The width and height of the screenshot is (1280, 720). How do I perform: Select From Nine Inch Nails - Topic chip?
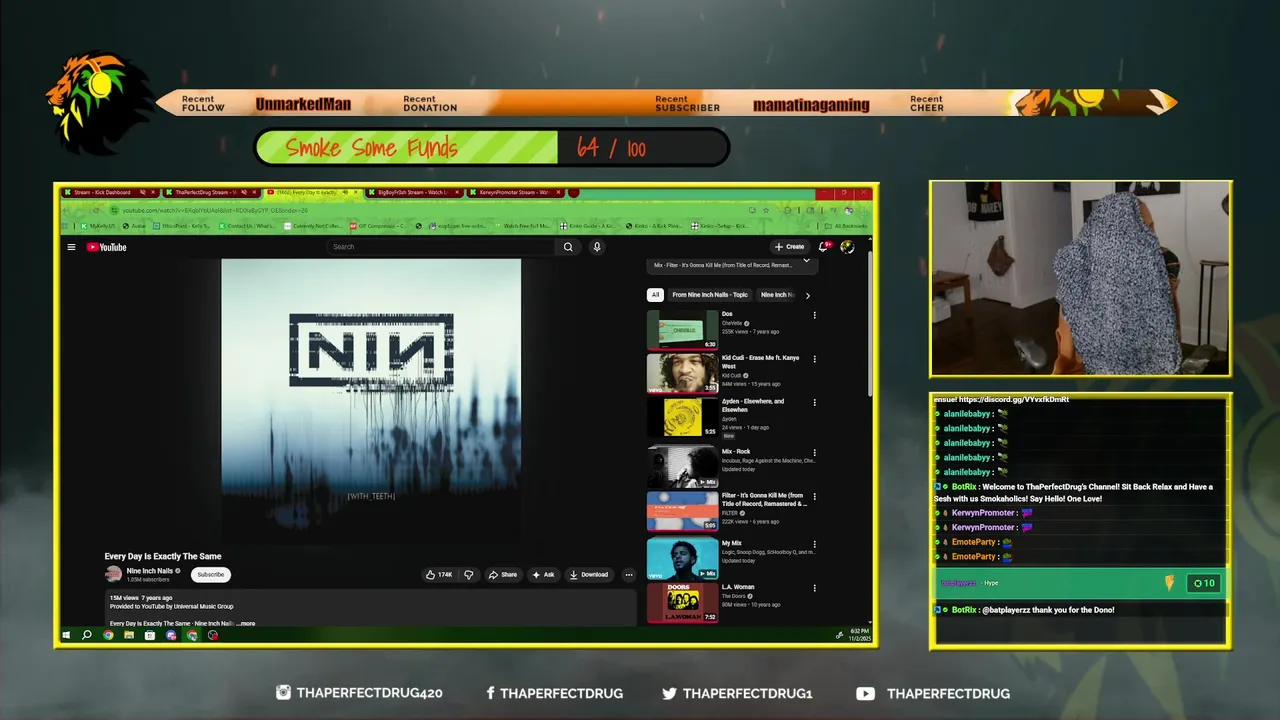(709, 295)
